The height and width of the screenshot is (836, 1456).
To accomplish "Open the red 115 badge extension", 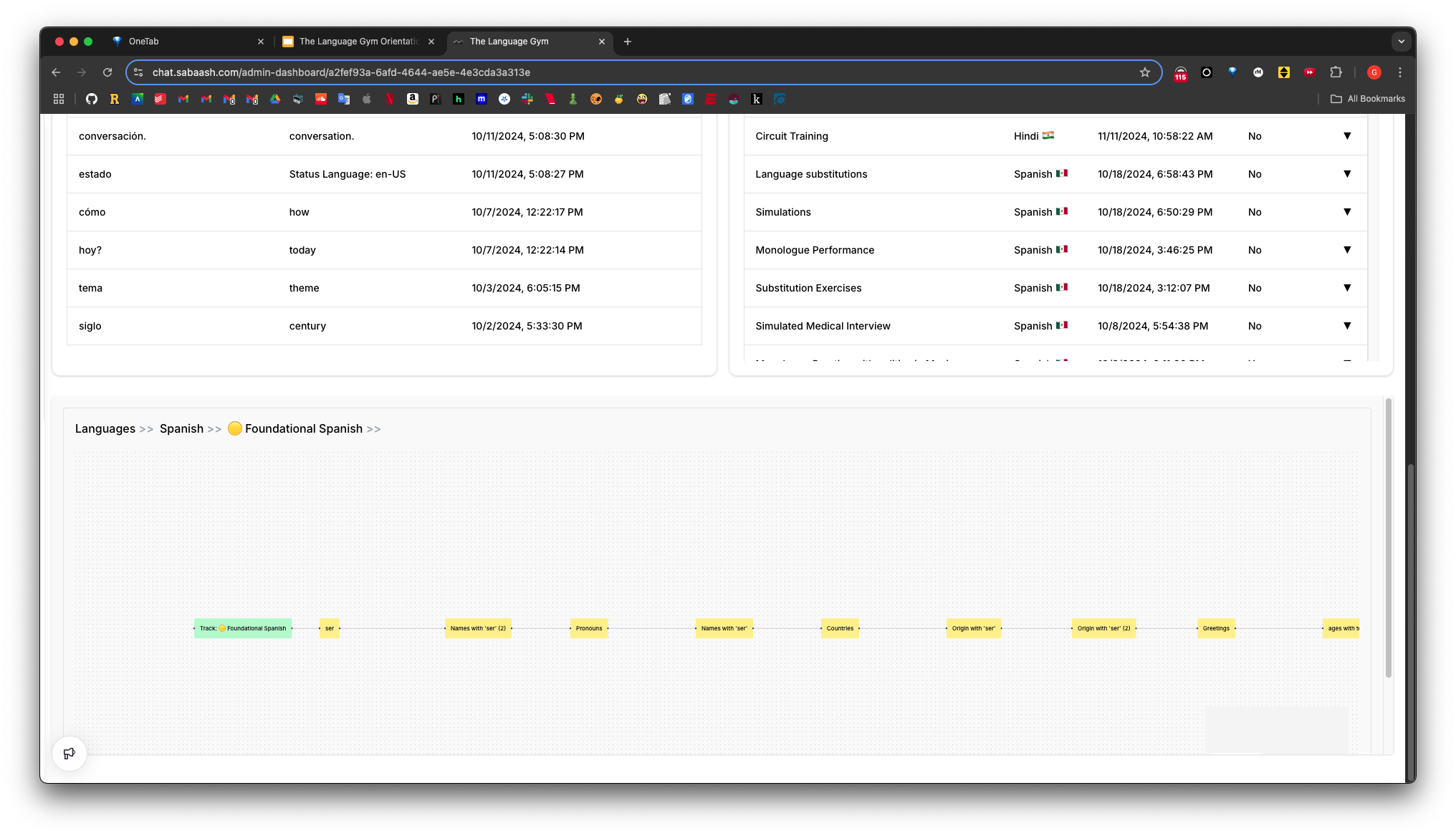I will point(1181,73).
